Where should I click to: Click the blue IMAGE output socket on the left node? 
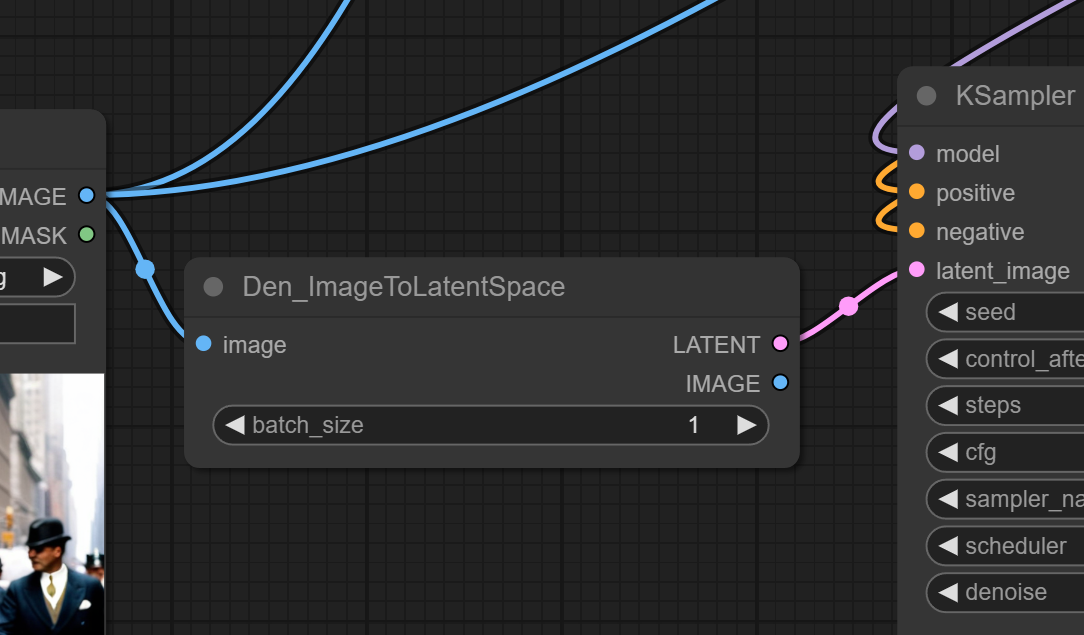tap(86, 196)
